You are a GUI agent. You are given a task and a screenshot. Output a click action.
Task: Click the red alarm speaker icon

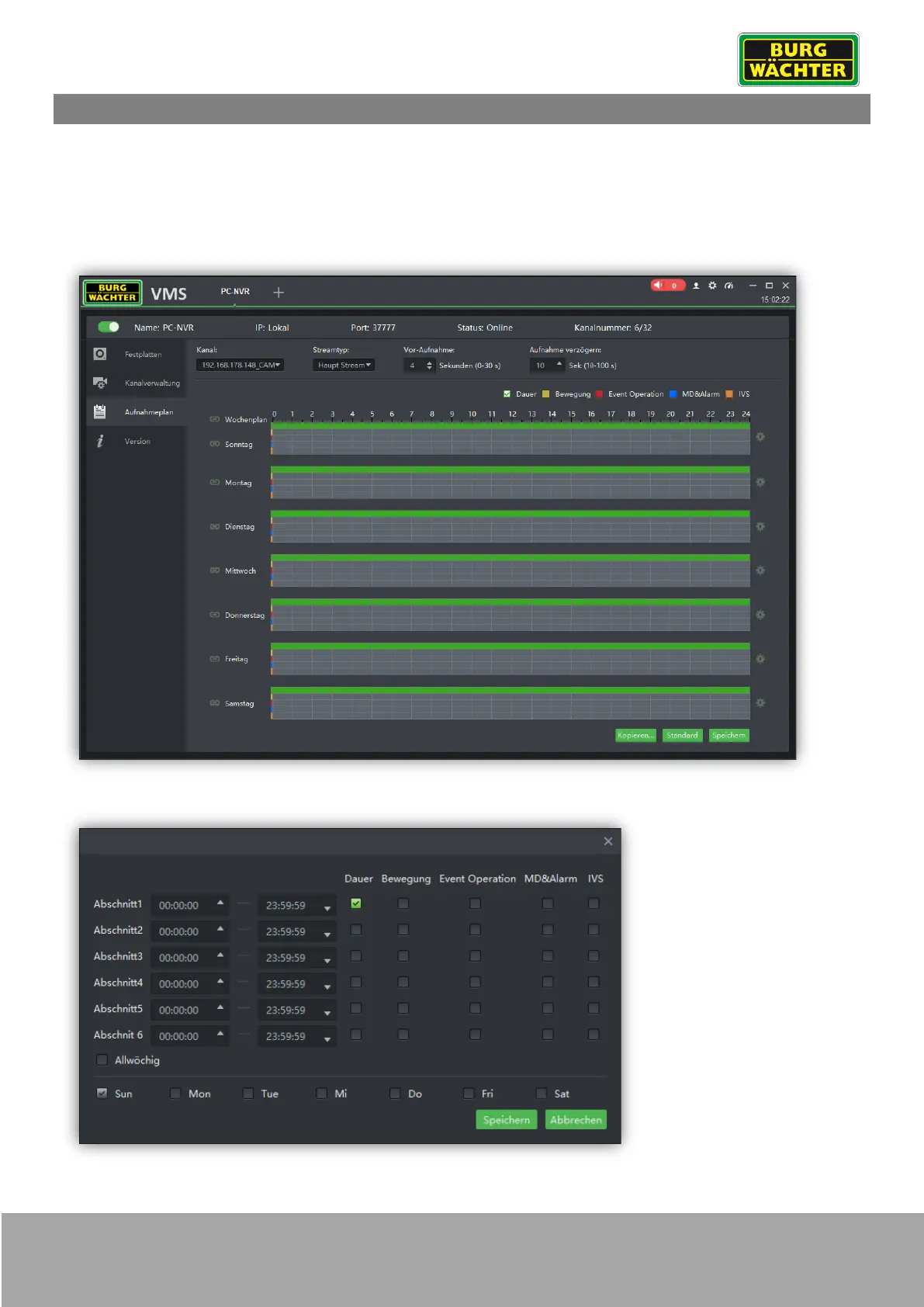coord(659,285)
